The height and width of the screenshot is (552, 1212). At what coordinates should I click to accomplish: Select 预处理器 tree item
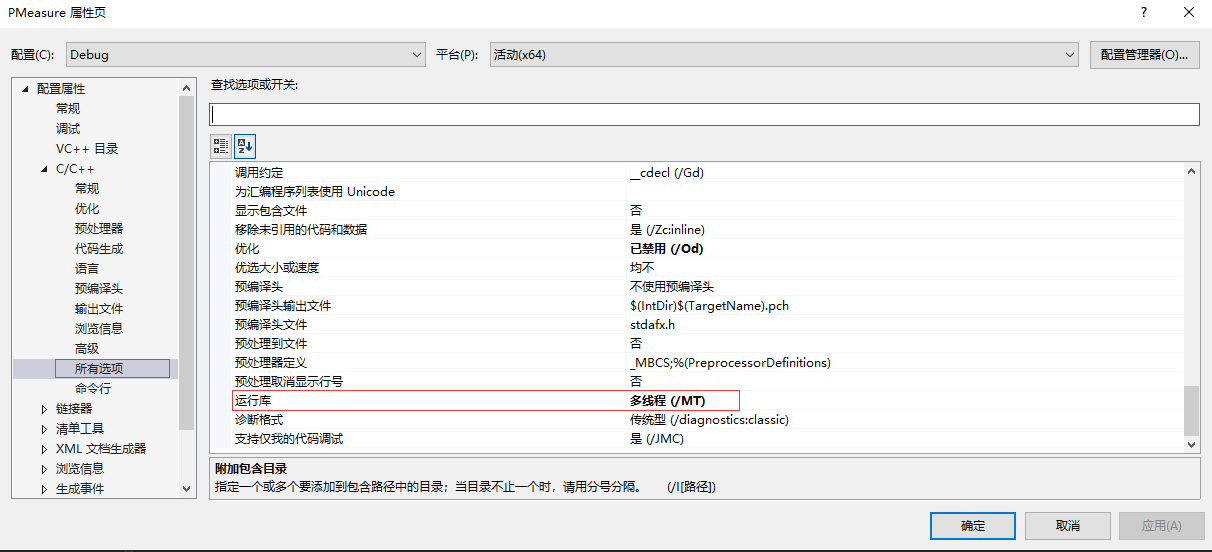[99, 229]
